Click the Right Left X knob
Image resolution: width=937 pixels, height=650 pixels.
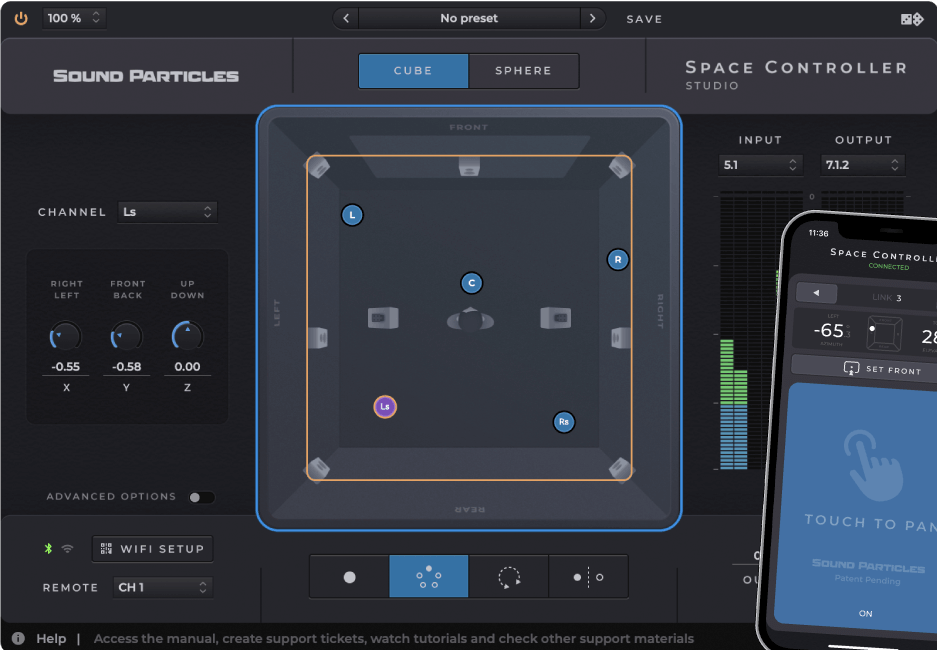tap(66, 337)
